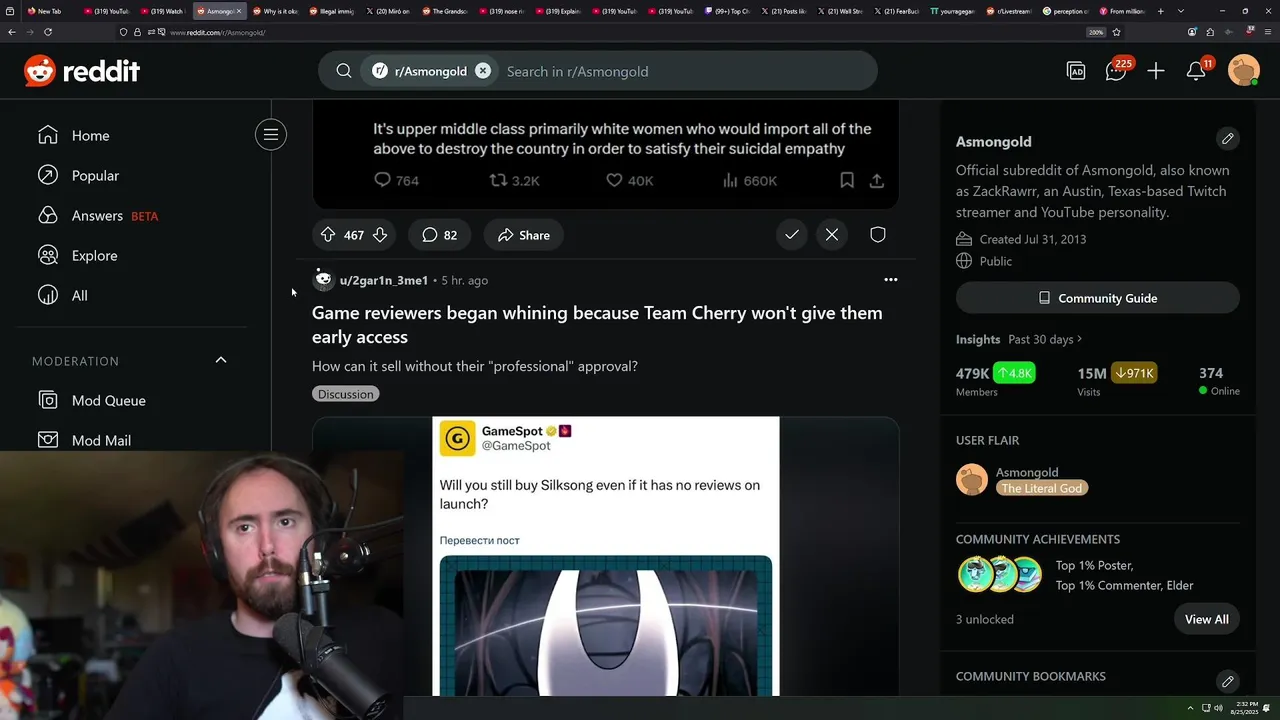Click the Discussion flair tag

(x=346, y=394)
